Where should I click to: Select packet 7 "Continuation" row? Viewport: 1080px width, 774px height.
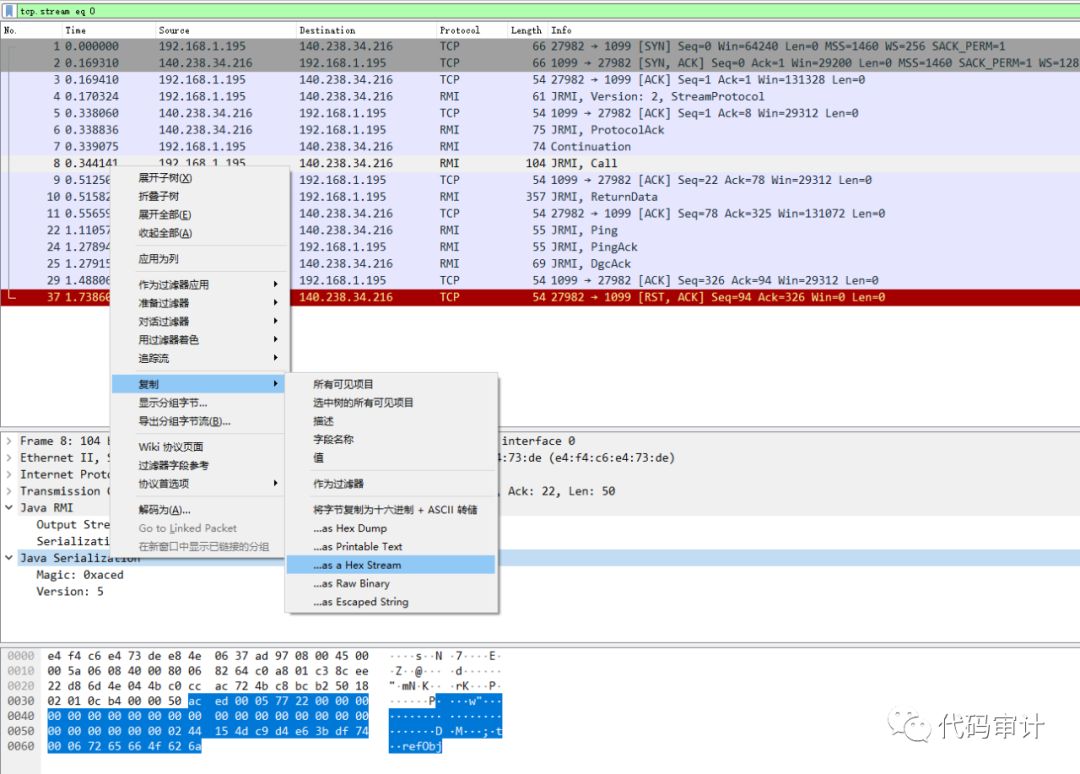(x=540, y=147)
